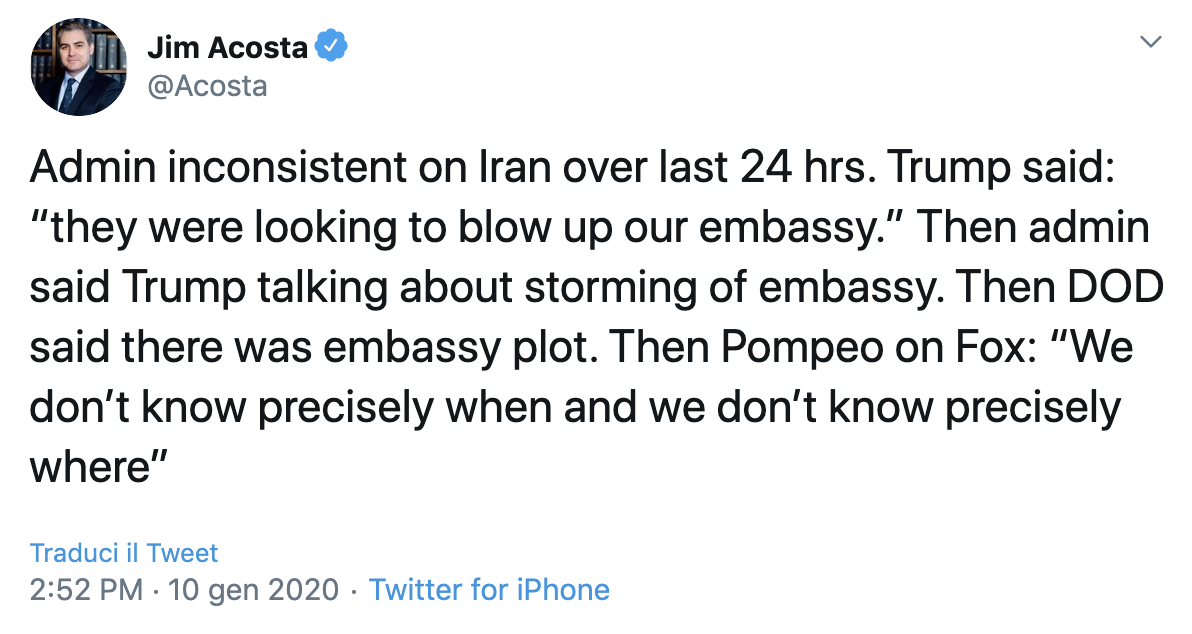Viewport: 1192px width, 634px height.
Task: Click the blue verified badge
Action: 332,47
